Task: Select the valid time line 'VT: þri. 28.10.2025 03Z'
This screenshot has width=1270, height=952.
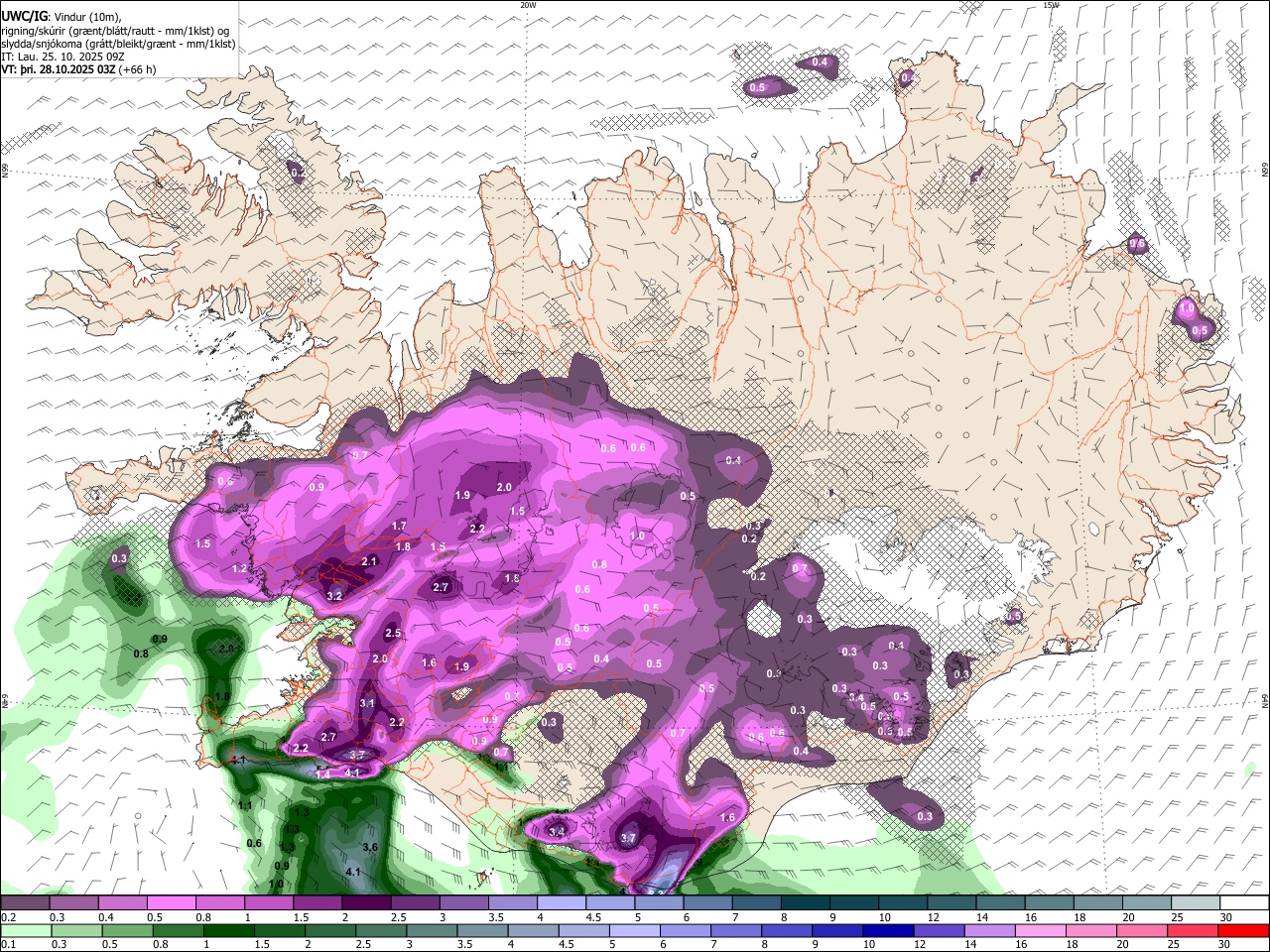Action: click(59, 69)
